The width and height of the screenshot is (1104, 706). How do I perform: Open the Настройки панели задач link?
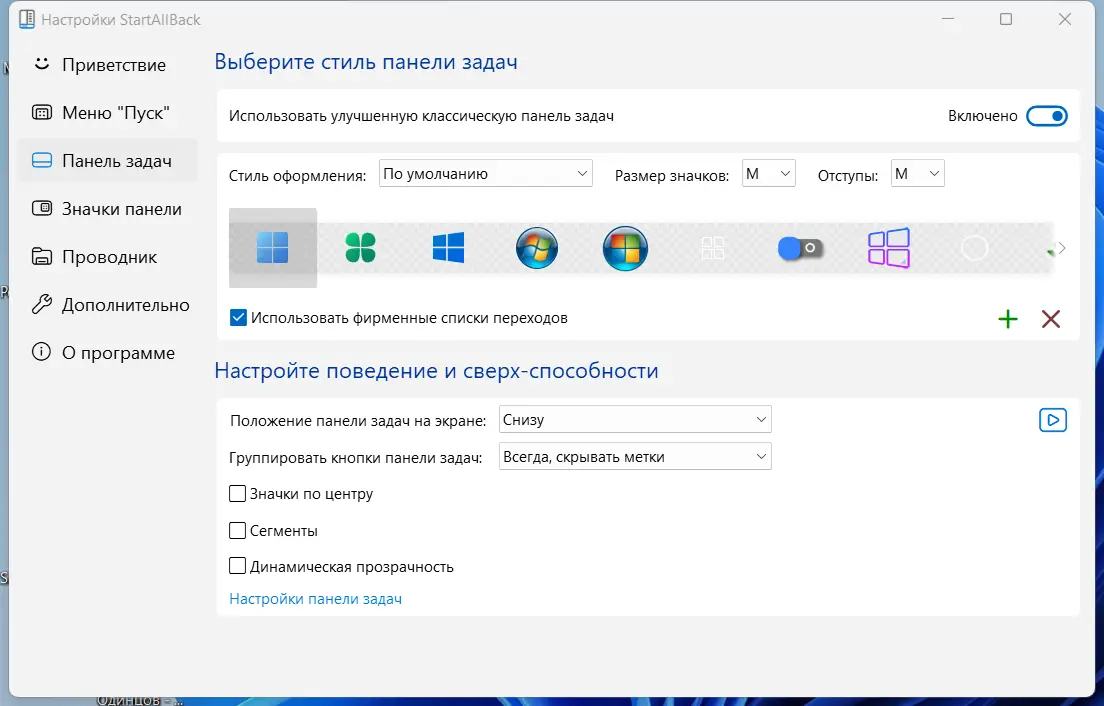coord(315,598)
